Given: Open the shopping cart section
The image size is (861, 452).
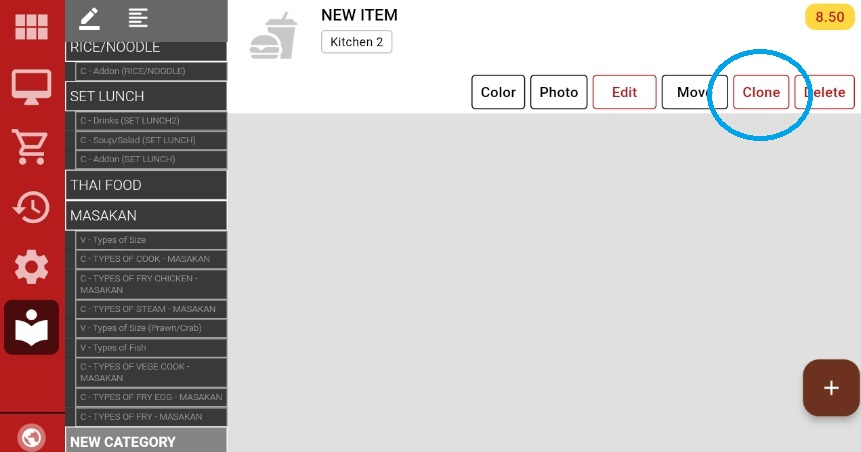Looking at the screenshot, I should coord(31,147).
